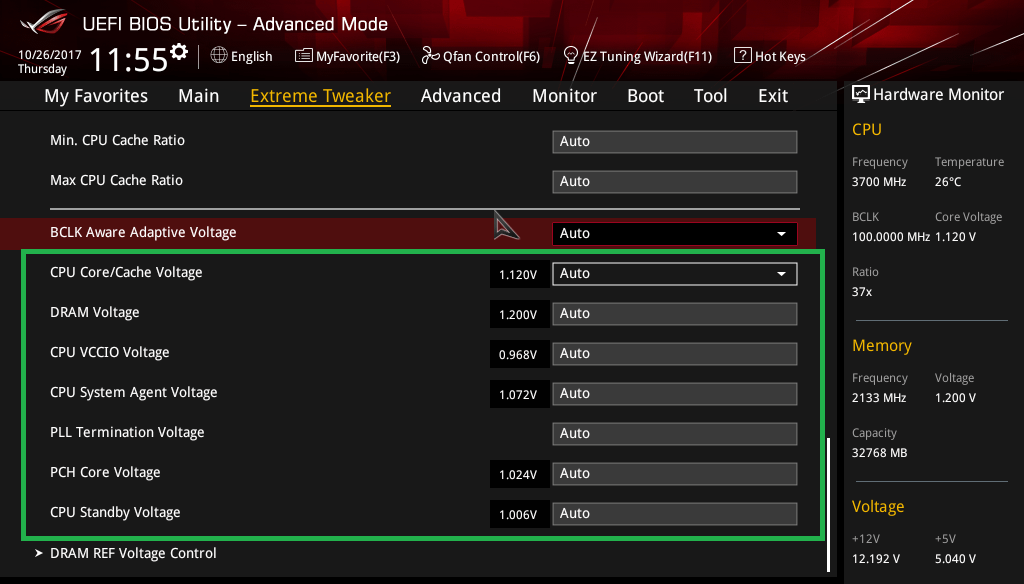This screenshot has height=584, width=1024.
Task: Click the 32768 MB memory capacity value
Action: pos(880,453)
